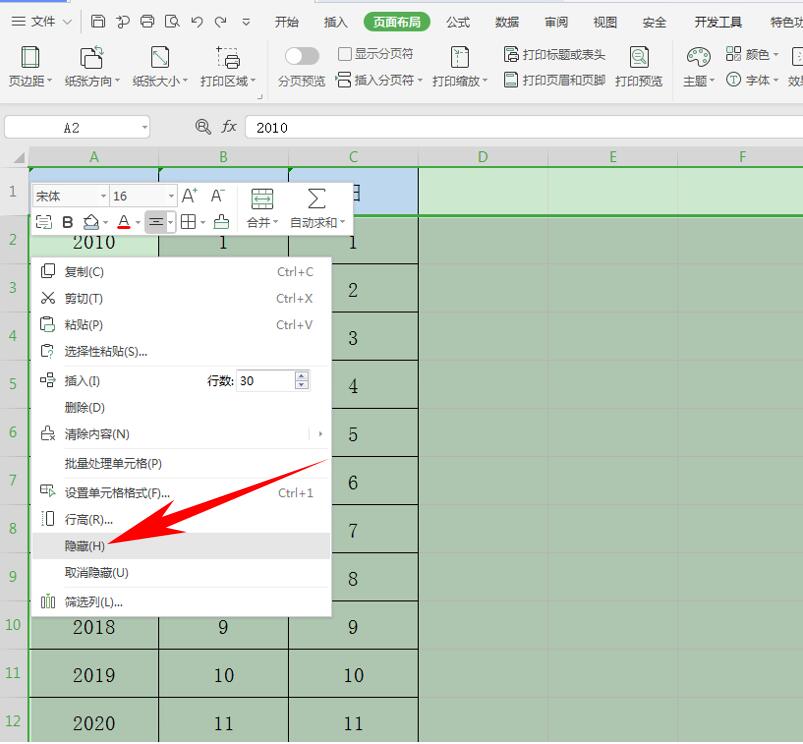This screenshot has height=744, width=803.
Task: Increase the 行数 value with the up stepper
Action: (300, 374)
